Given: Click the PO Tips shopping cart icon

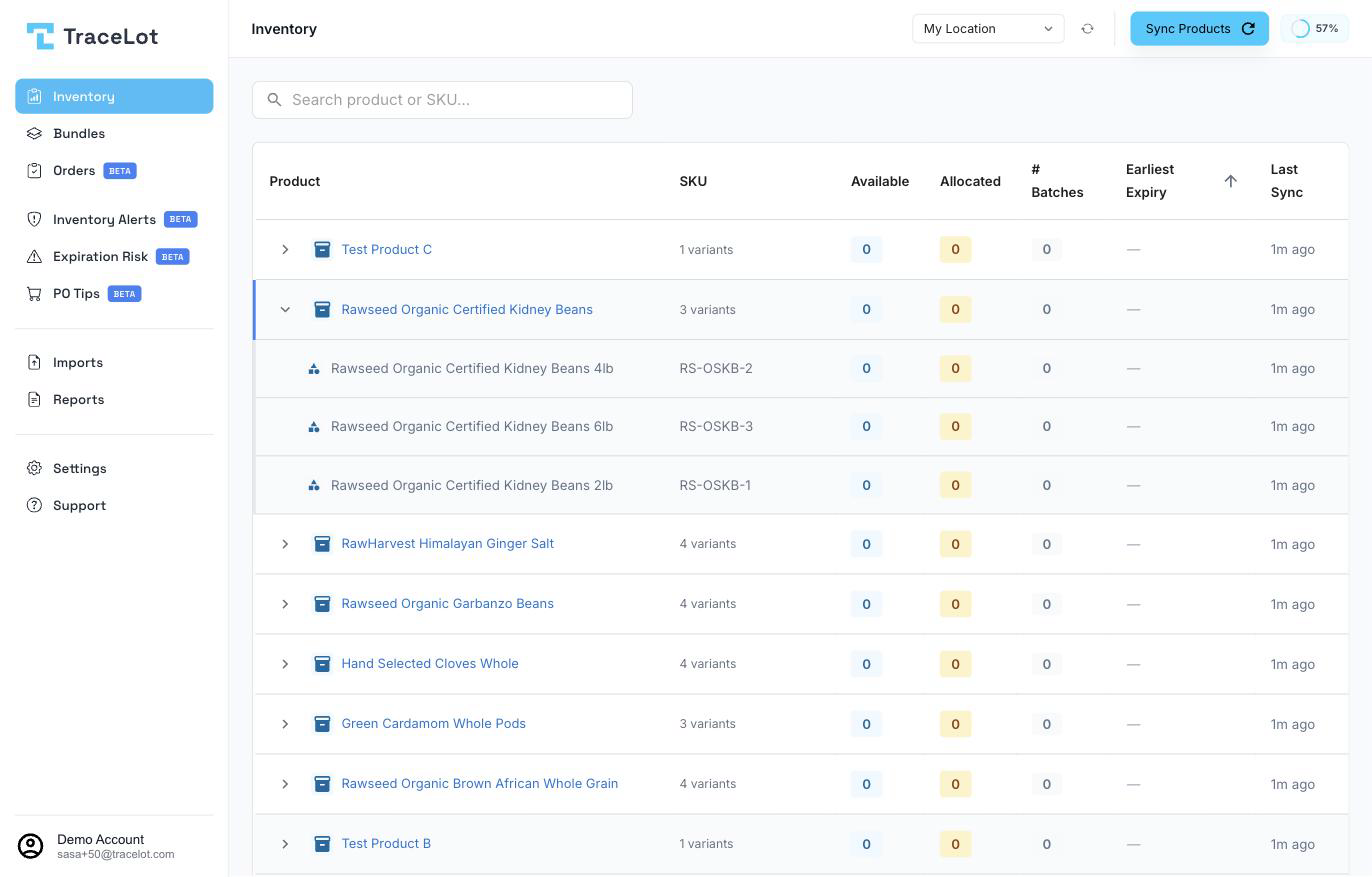Looking at the screenshot, I should [35, 294].
